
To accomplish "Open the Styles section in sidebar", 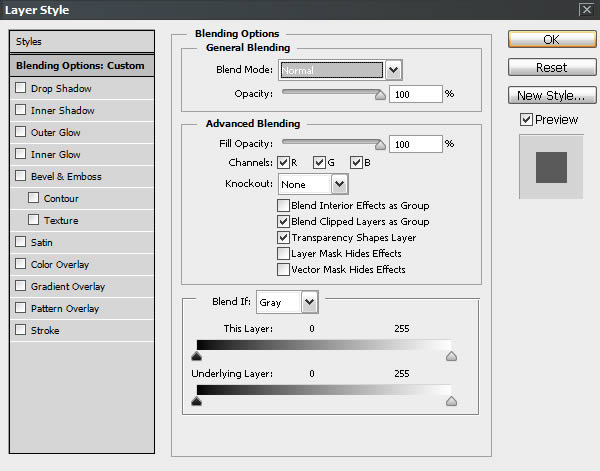I will click(x=80, y=42).
